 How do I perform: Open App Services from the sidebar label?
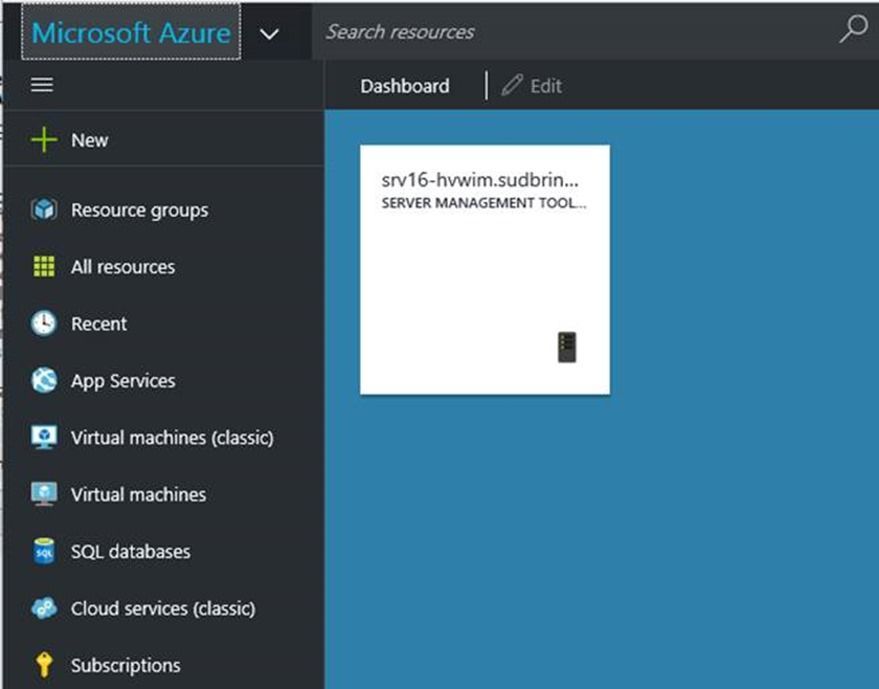tap(123, 381)
